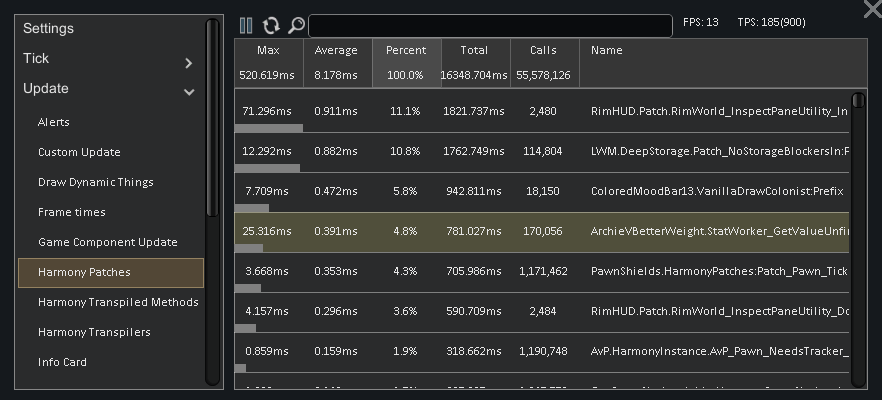Pause the profiler with the pause icon

[246, 26]
